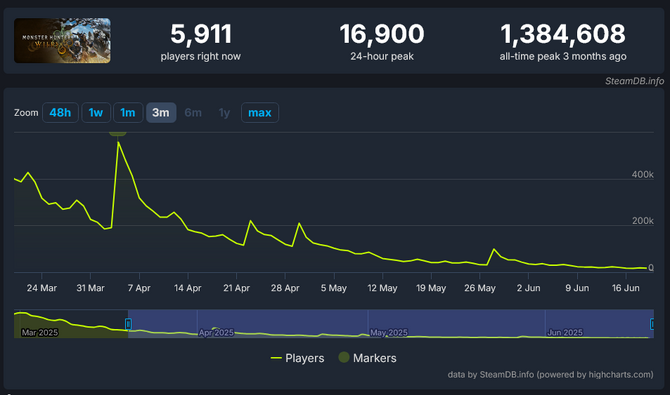Set chart zoom to 1m
Screen dimensions: 670x395
tap(128, 112)
